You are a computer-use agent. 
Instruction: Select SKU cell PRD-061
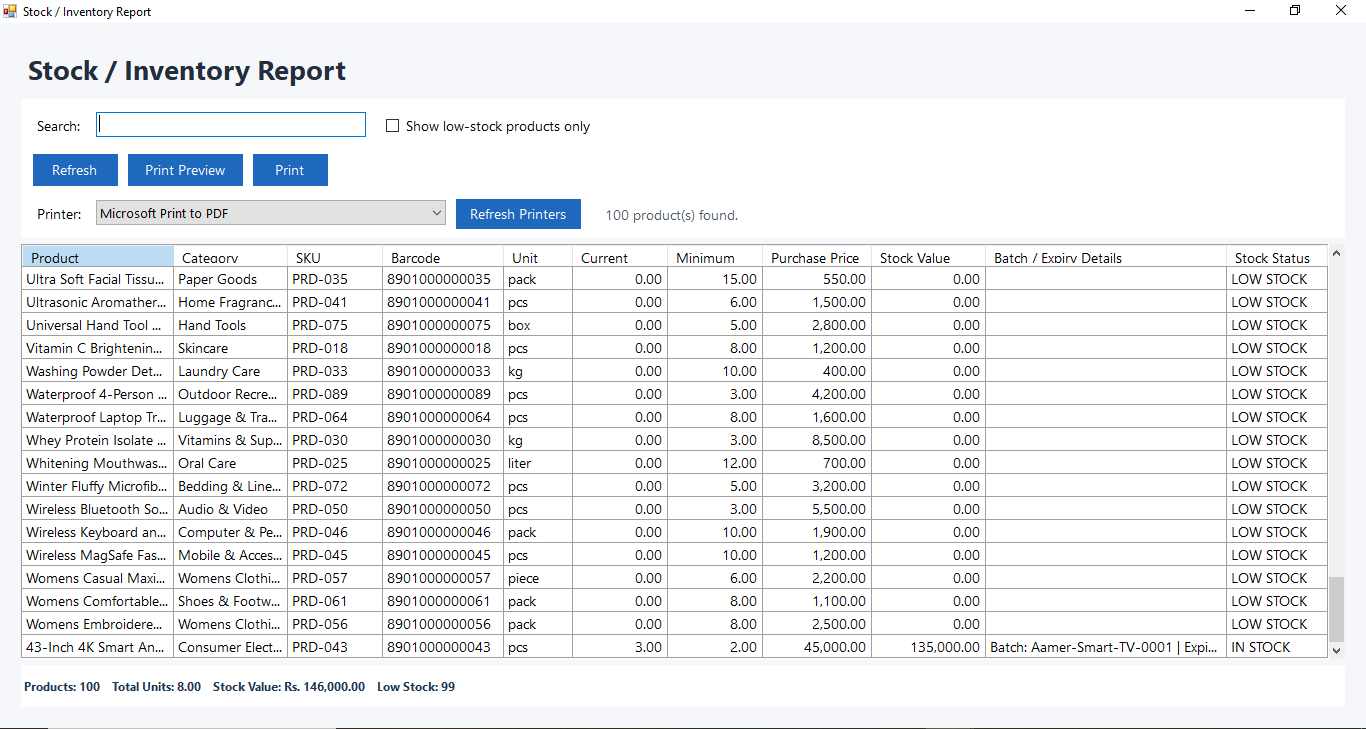[x=335, y=601]
